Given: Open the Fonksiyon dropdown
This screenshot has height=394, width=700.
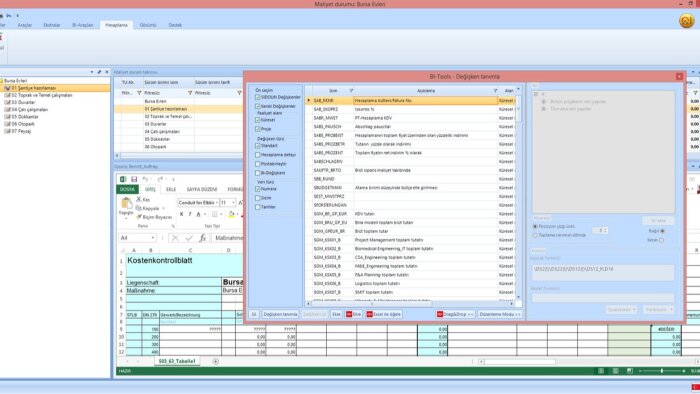Looking at the screenshot, I should [x=658, y=309].
